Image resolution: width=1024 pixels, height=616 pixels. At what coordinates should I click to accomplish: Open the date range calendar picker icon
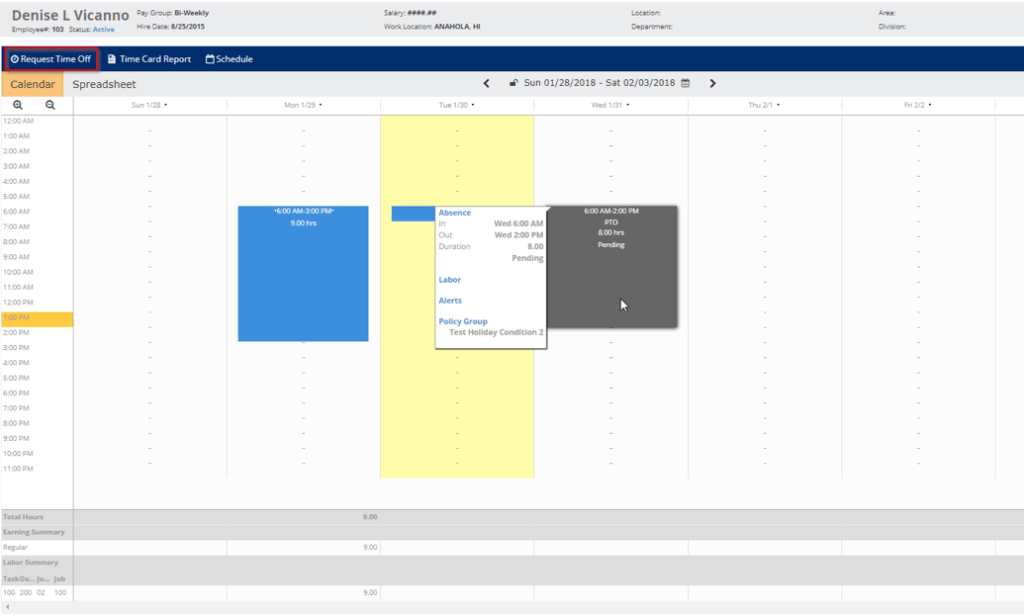point(685,83)
